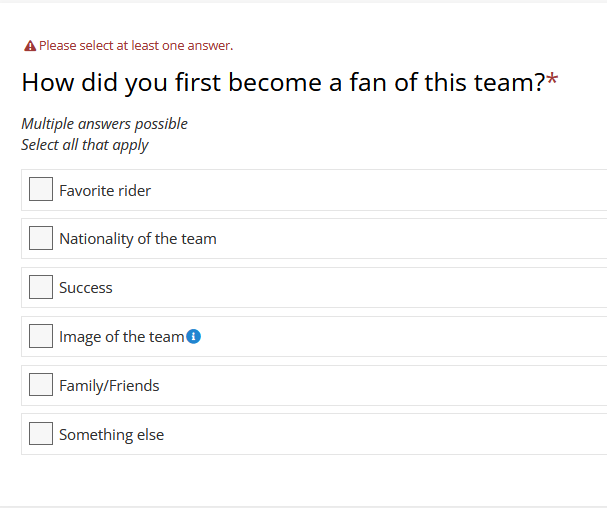Click the 'Select all that apply' instruction text

click(85, 145)
